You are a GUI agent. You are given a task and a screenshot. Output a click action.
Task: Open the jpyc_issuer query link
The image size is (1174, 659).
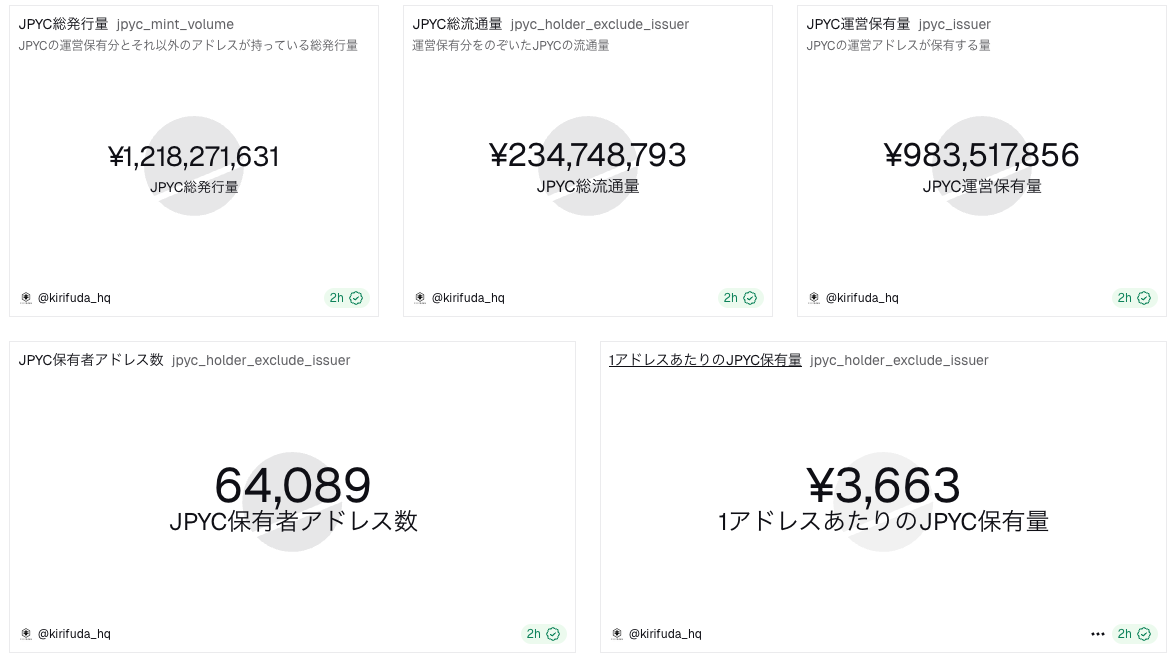click(x=954, y=24)
